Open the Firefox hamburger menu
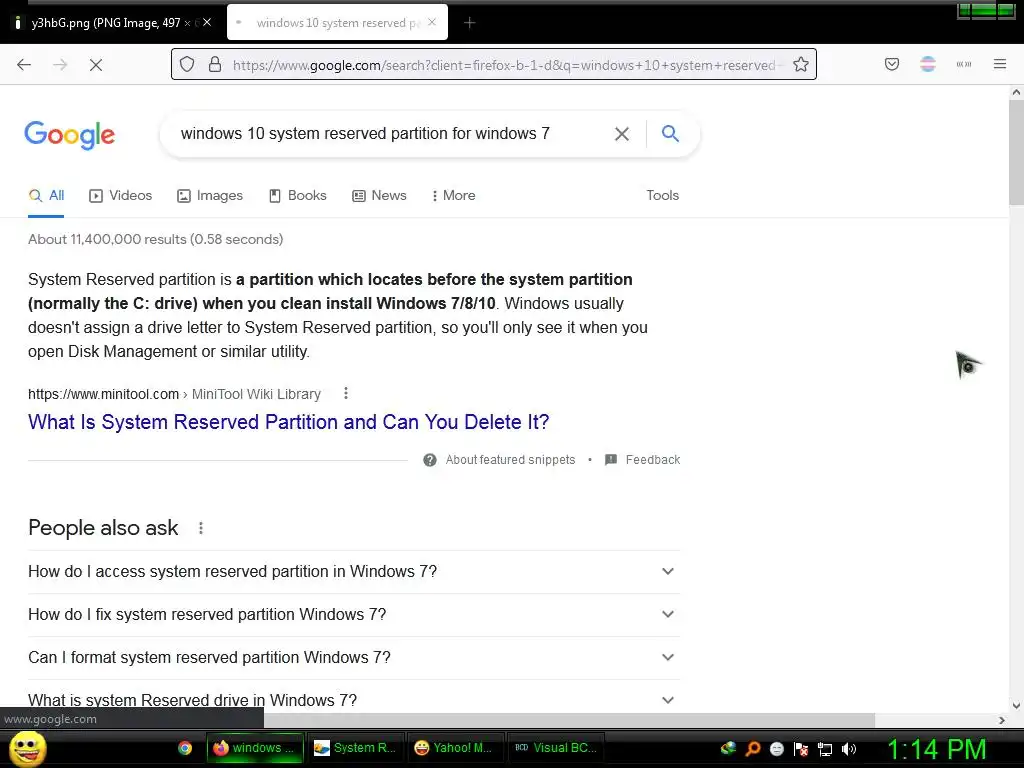This screenshot has height=768, width=1024. coord(1000,64)
